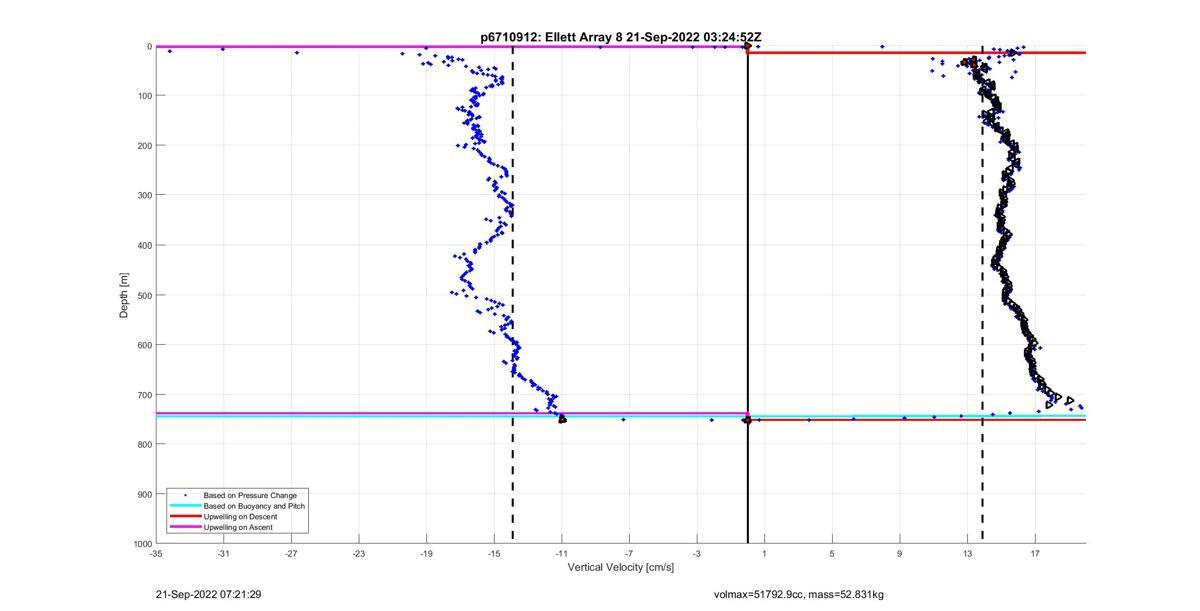Viewport: 1200px width, 611px height.
Task: Select legend entry 'Upwelling on Ascent'
Action: point(239,527)
